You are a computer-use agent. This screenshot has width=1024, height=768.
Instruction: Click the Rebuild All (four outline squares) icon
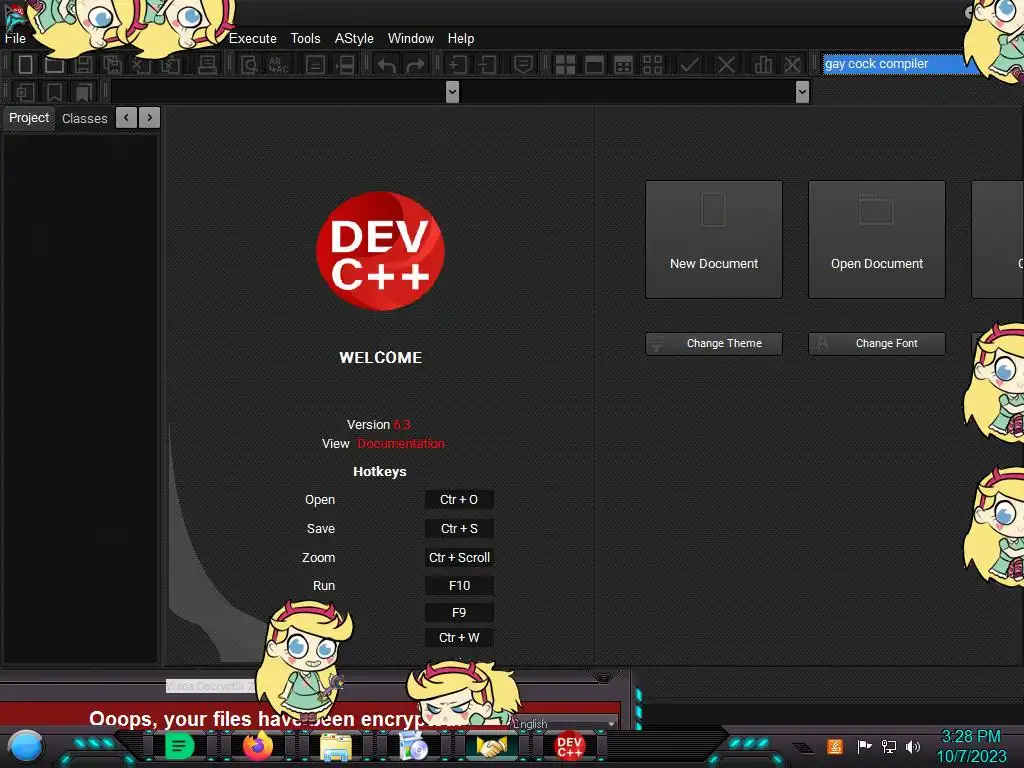click(x=652, y=65)
